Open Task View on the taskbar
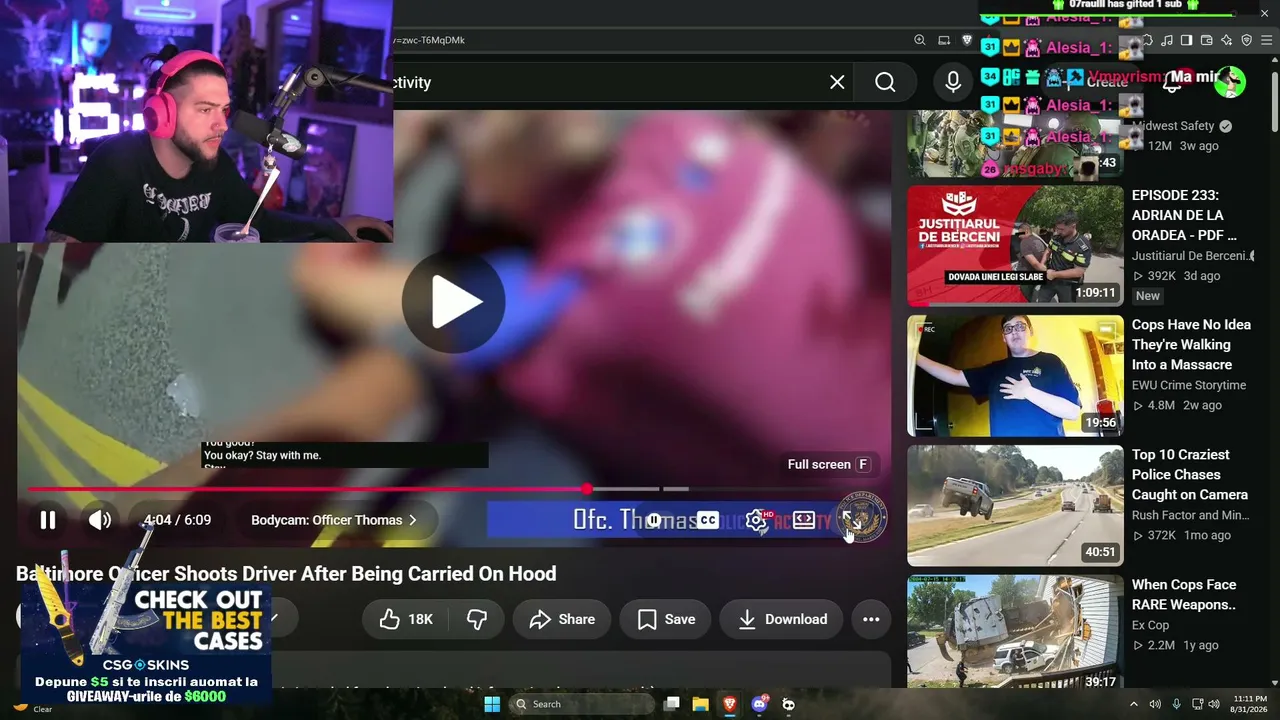This screenshot has width=1280, height=720. tap(672, 704)
